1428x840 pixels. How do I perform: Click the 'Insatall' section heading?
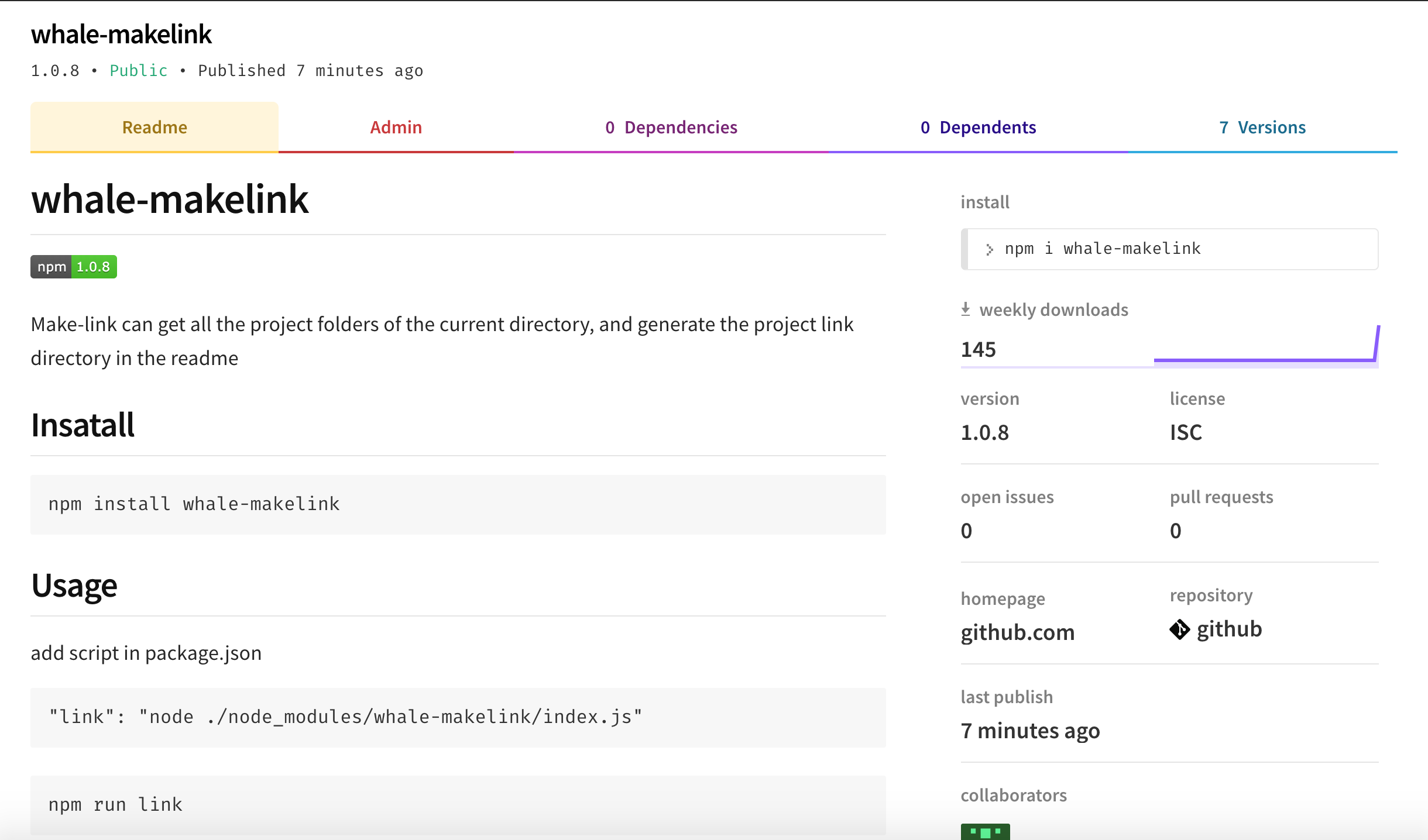click(x=83, y=425)
